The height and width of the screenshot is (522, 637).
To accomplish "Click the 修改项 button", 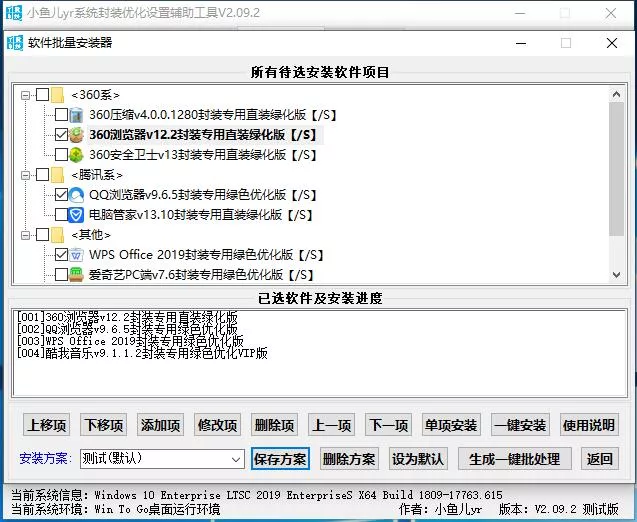I will [217, 425].
